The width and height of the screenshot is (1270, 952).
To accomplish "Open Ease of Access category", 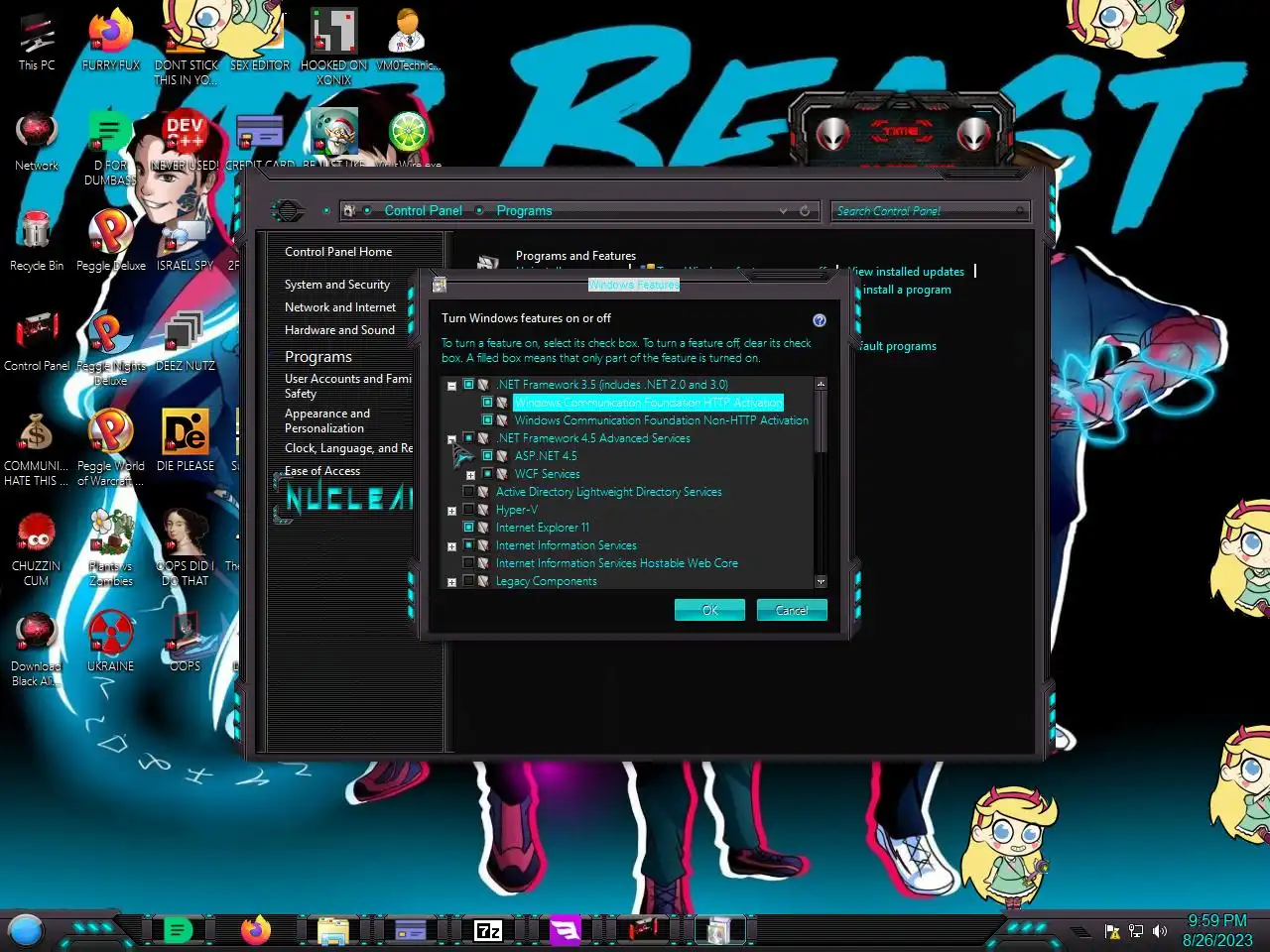I will (322, 471).
